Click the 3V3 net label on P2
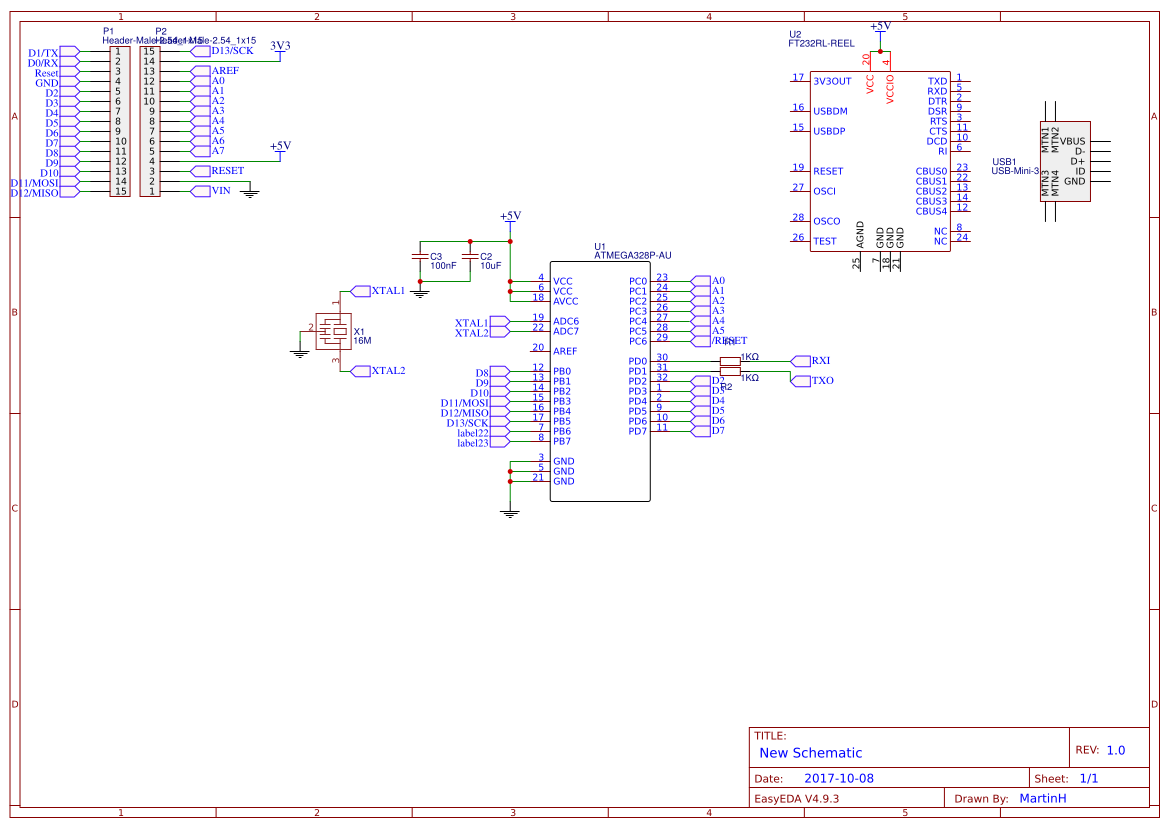 click(x=281, y=45)
